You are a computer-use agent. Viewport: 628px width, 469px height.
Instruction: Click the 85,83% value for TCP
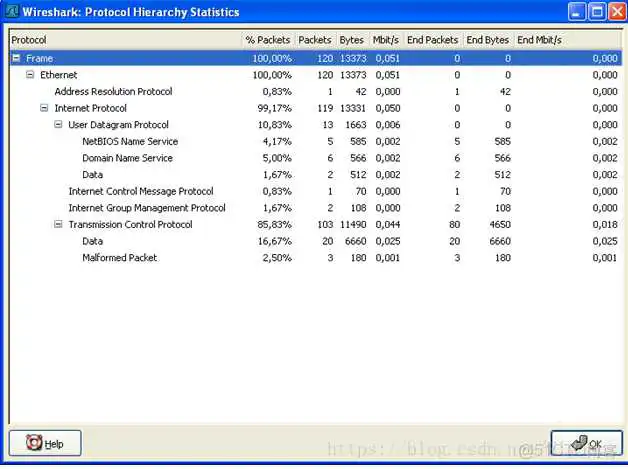coord(275,225)
